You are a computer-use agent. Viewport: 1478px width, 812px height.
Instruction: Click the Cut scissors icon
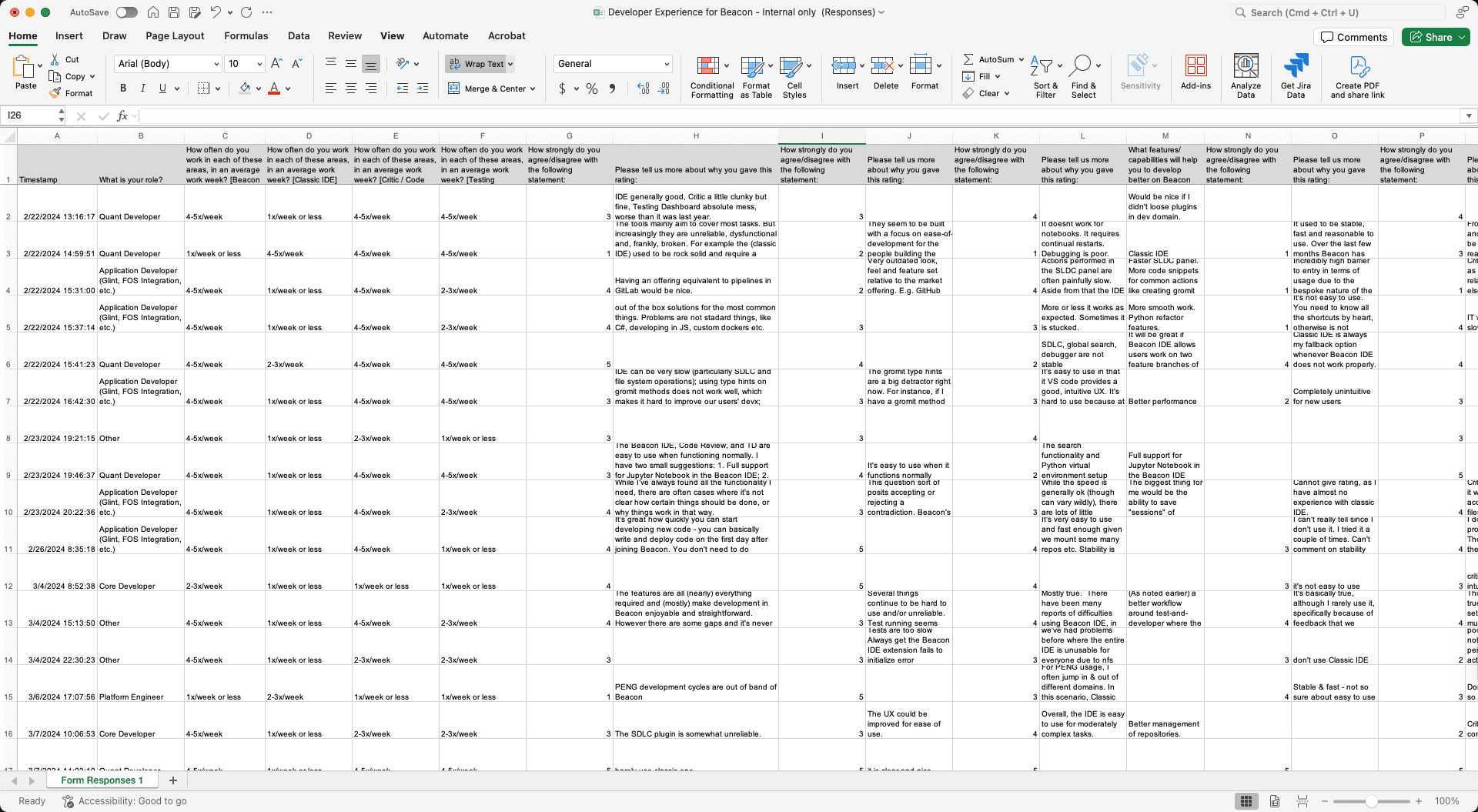coord(55,59)
